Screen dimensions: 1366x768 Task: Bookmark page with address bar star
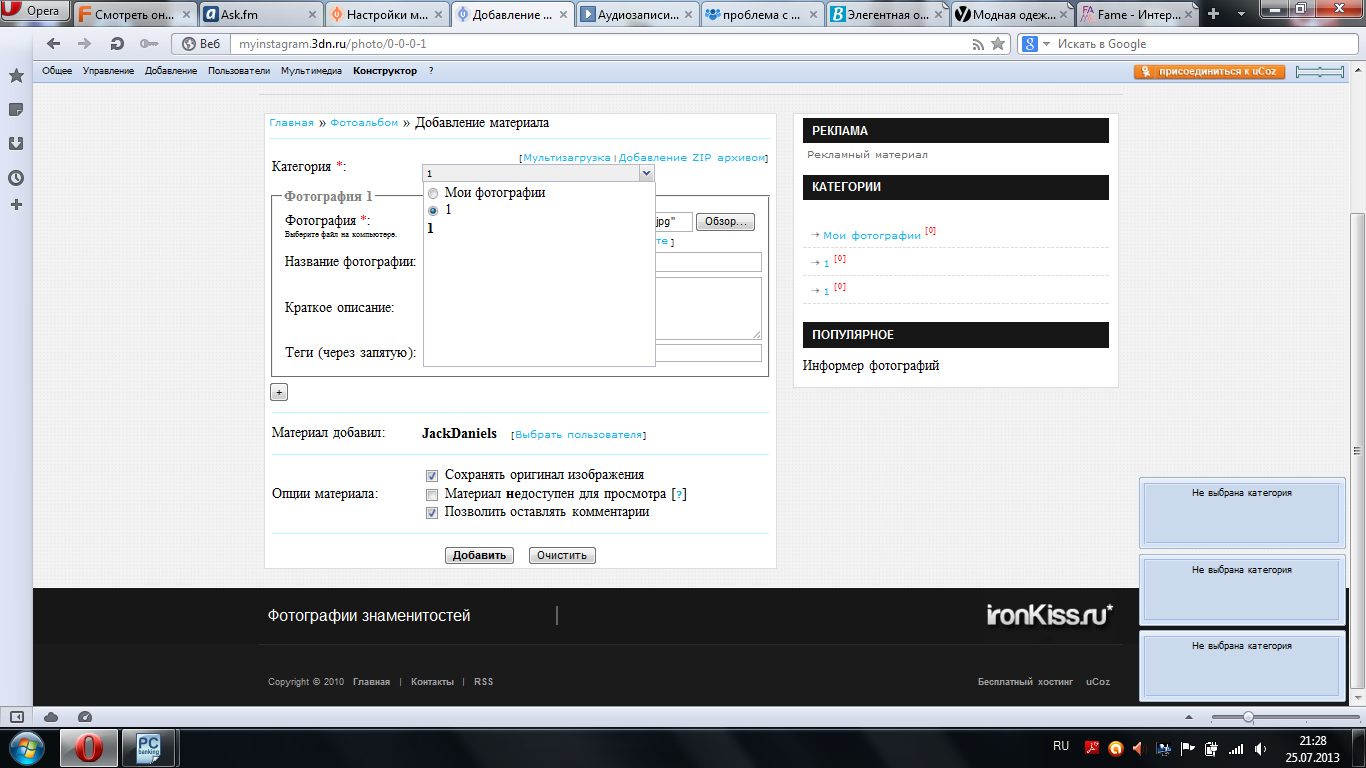[x=997, y=44]
